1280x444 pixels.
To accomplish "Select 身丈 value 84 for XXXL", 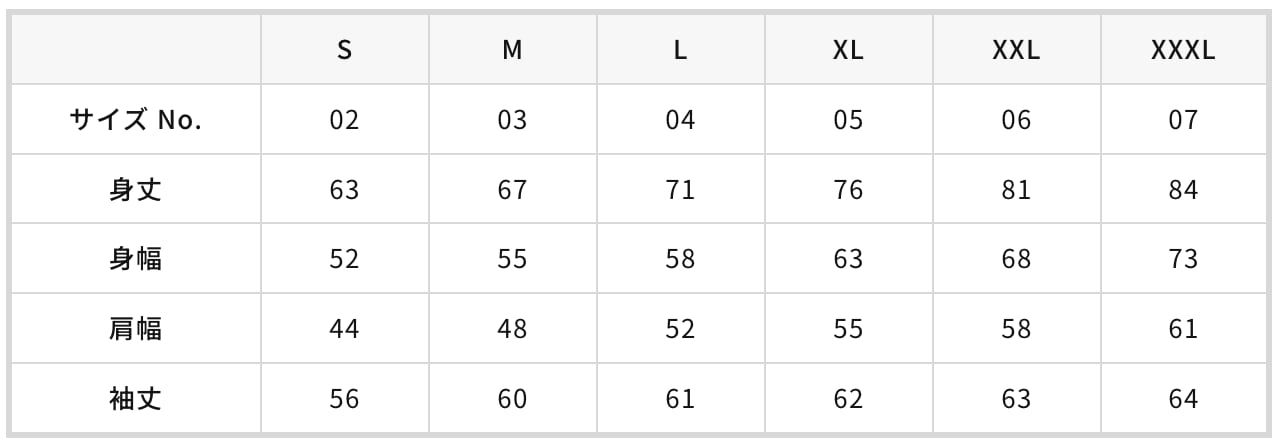I will point(1183,190).
